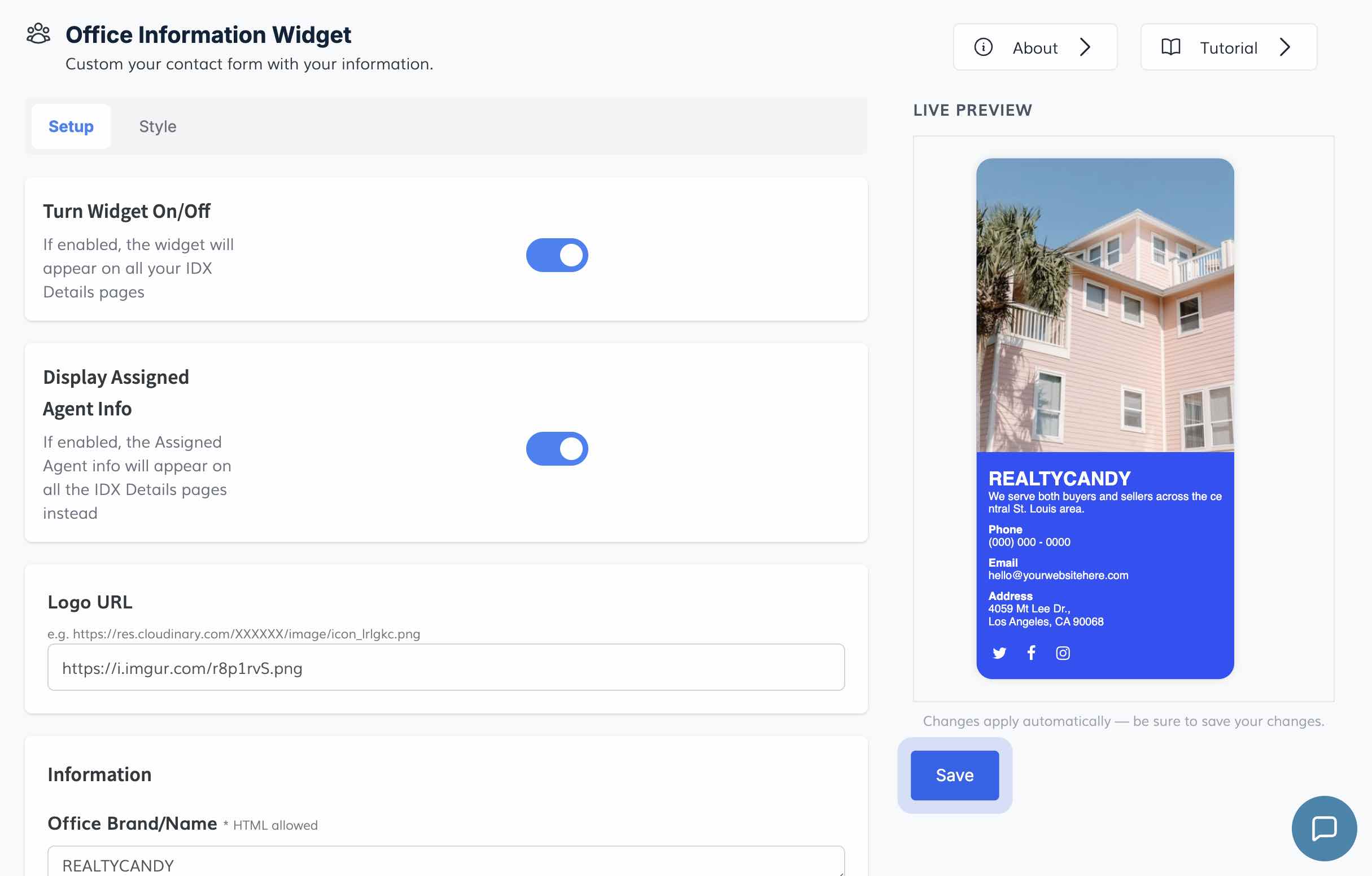Image resolution: width=1372 pixels, height=876 pixels.
Task: Disable Display Assigned Agent Info switch
Action: 557,449
